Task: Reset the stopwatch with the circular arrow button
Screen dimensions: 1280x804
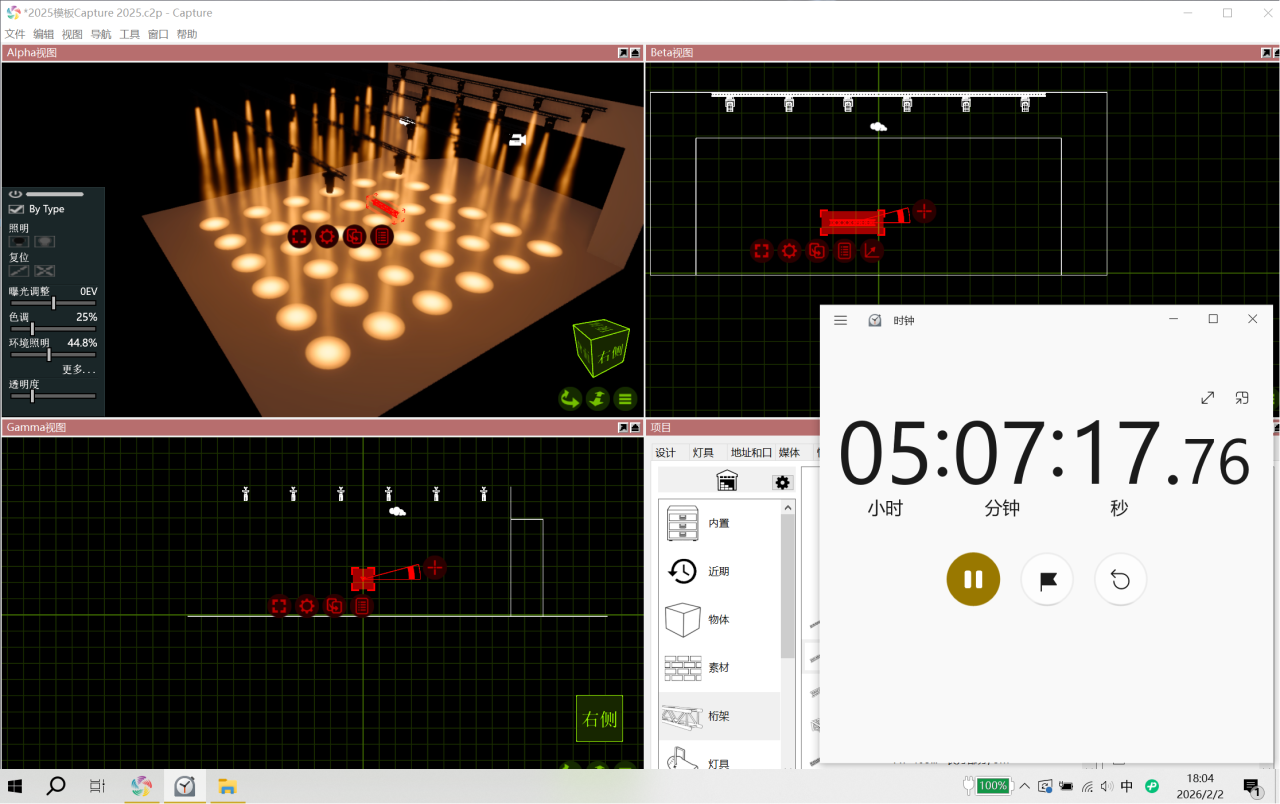Action: click(1120, 580)
